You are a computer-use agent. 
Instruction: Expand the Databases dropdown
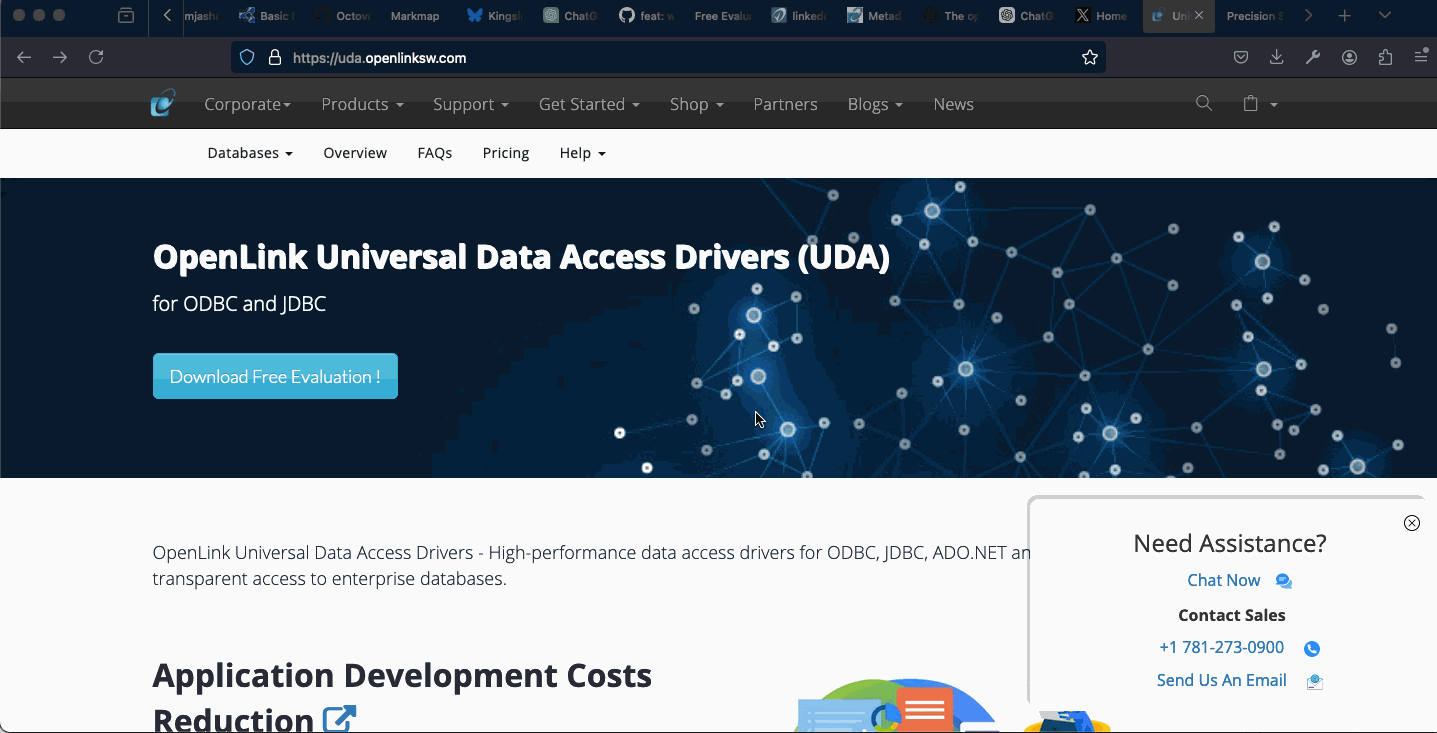coord(249,152)
